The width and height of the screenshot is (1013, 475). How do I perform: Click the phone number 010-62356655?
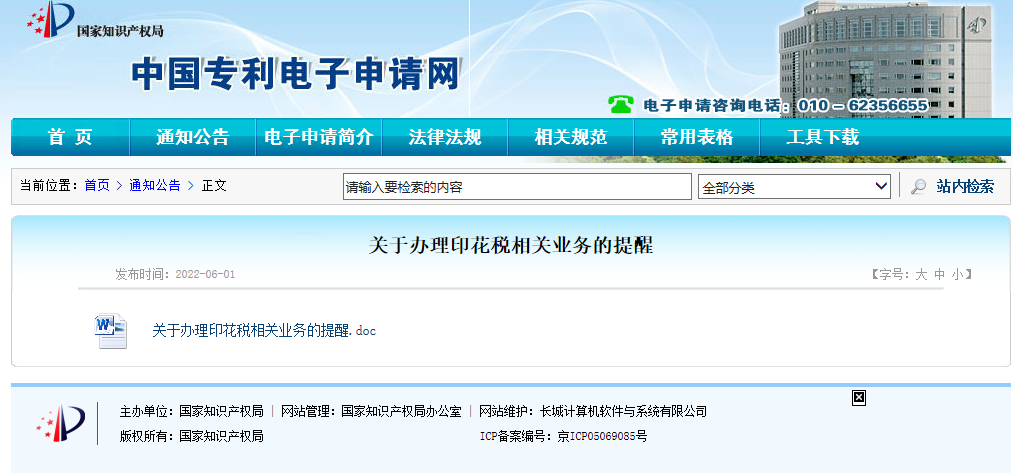[x=862, y=105]
